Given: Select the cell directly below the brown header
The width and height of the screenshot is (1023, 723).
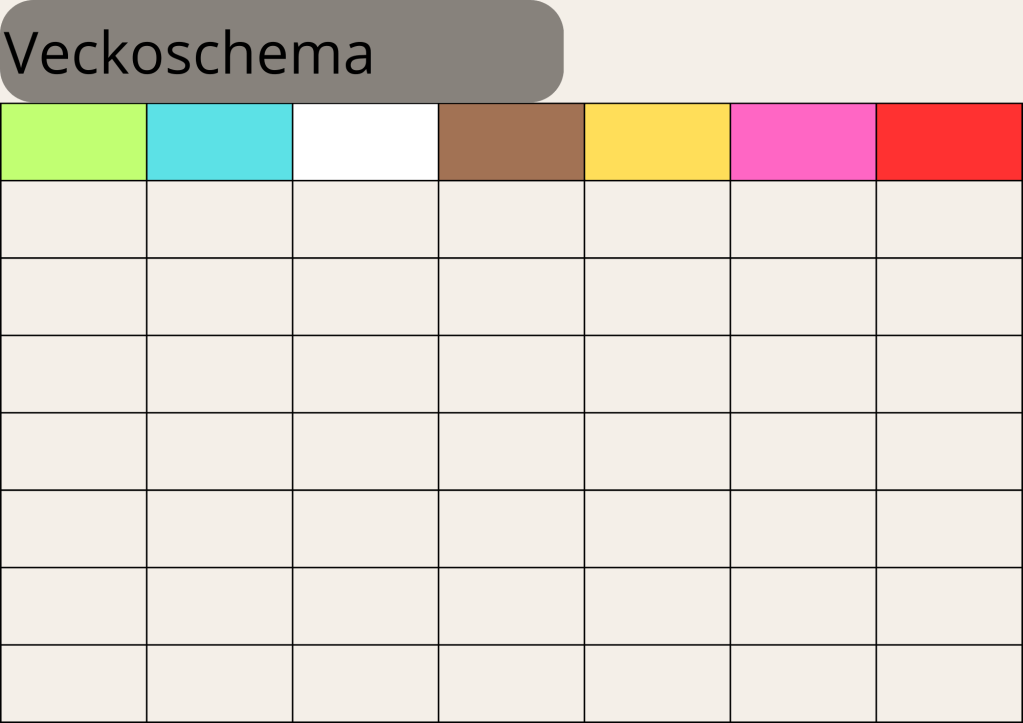Looking at the screenshot, I should (x=512, y=220).
